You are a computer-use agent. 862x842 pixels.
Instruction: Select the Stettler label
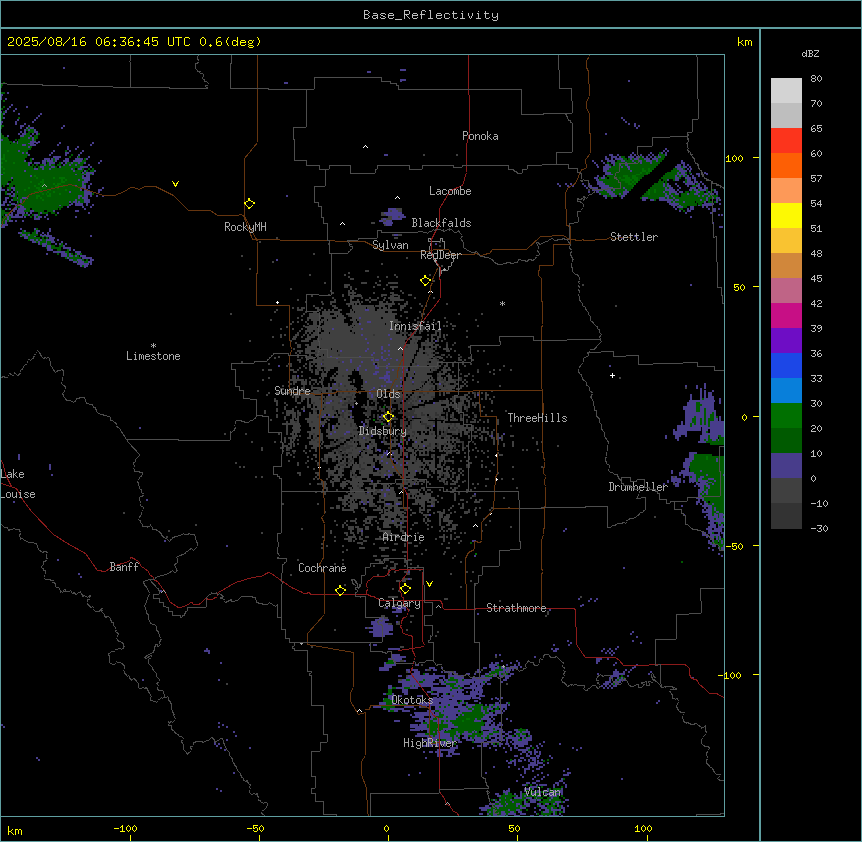[634, 237]
